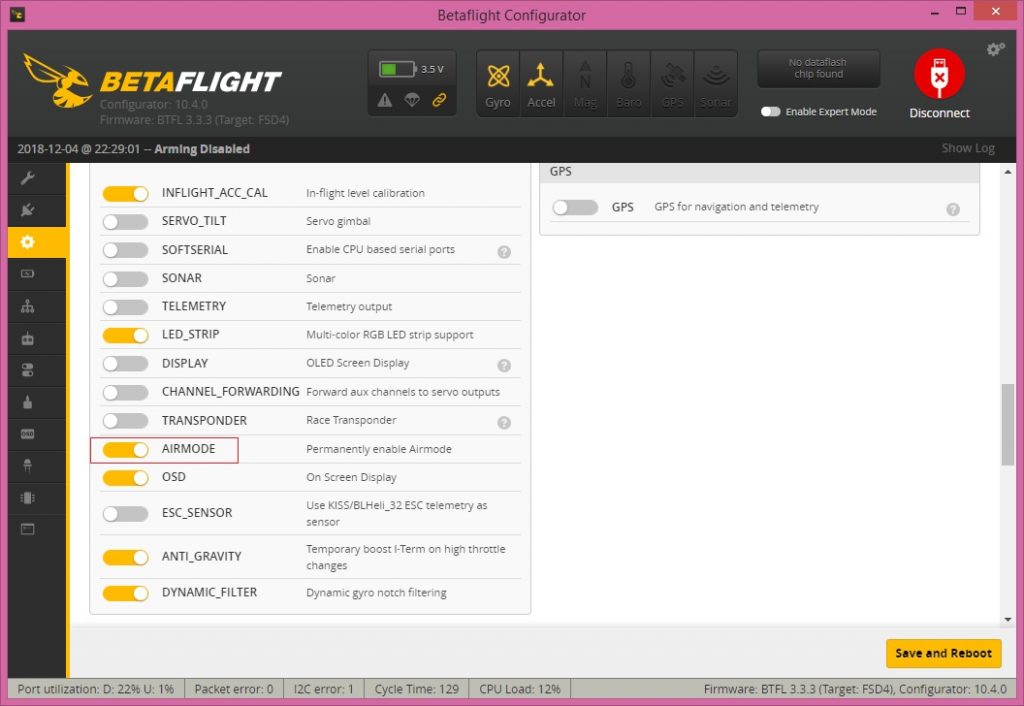The height and width of the screenshot is (706, 1024).
Task: Enable GPS for navigation toggle
Action: point(575,208)
